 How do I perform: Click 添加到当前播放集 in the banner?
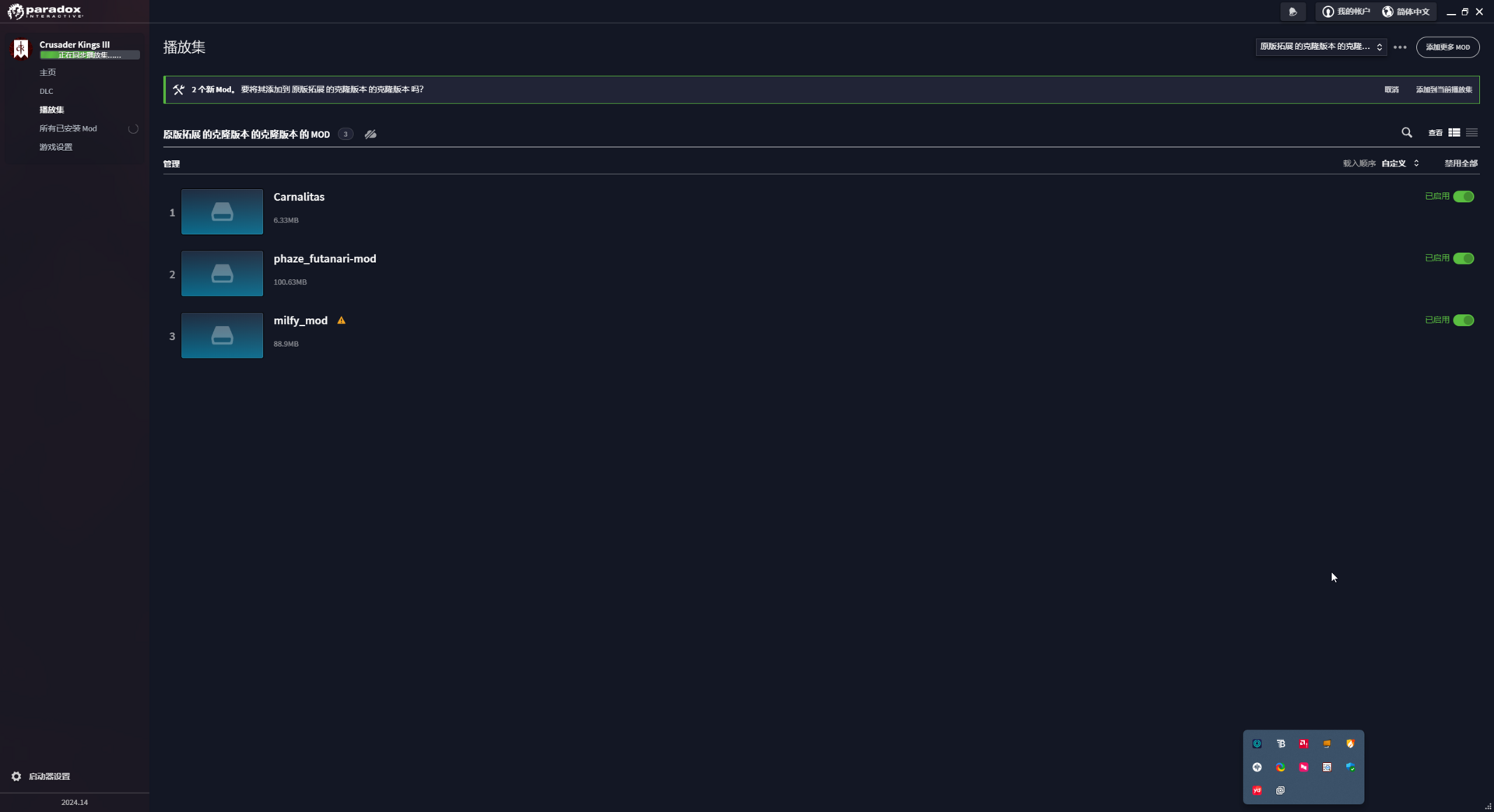tap(1443, 89)
